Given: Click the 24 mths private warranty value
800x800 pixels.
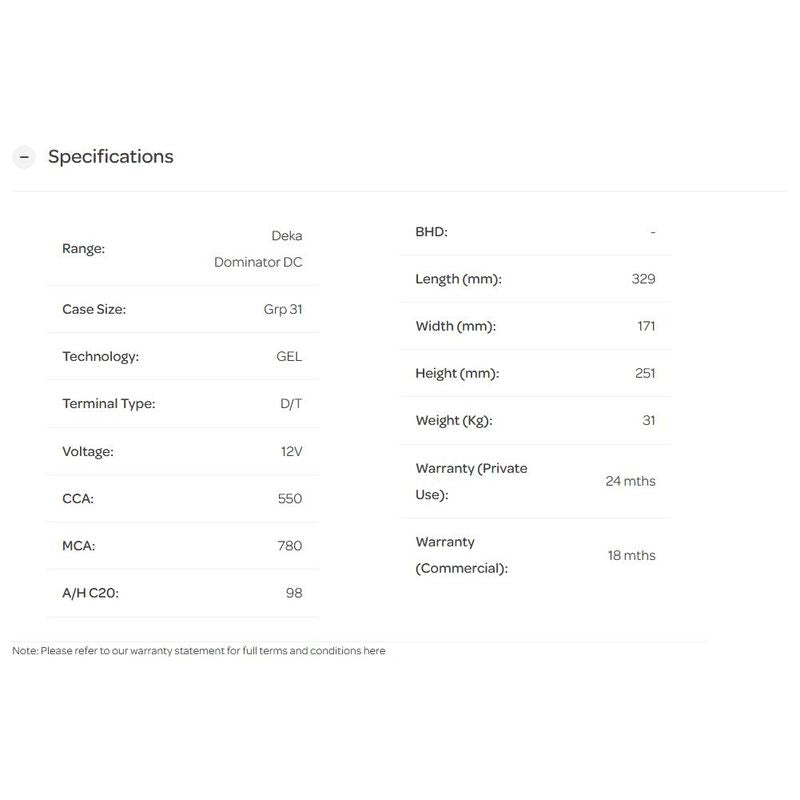Looking at the screenshot, I should 631,481.
